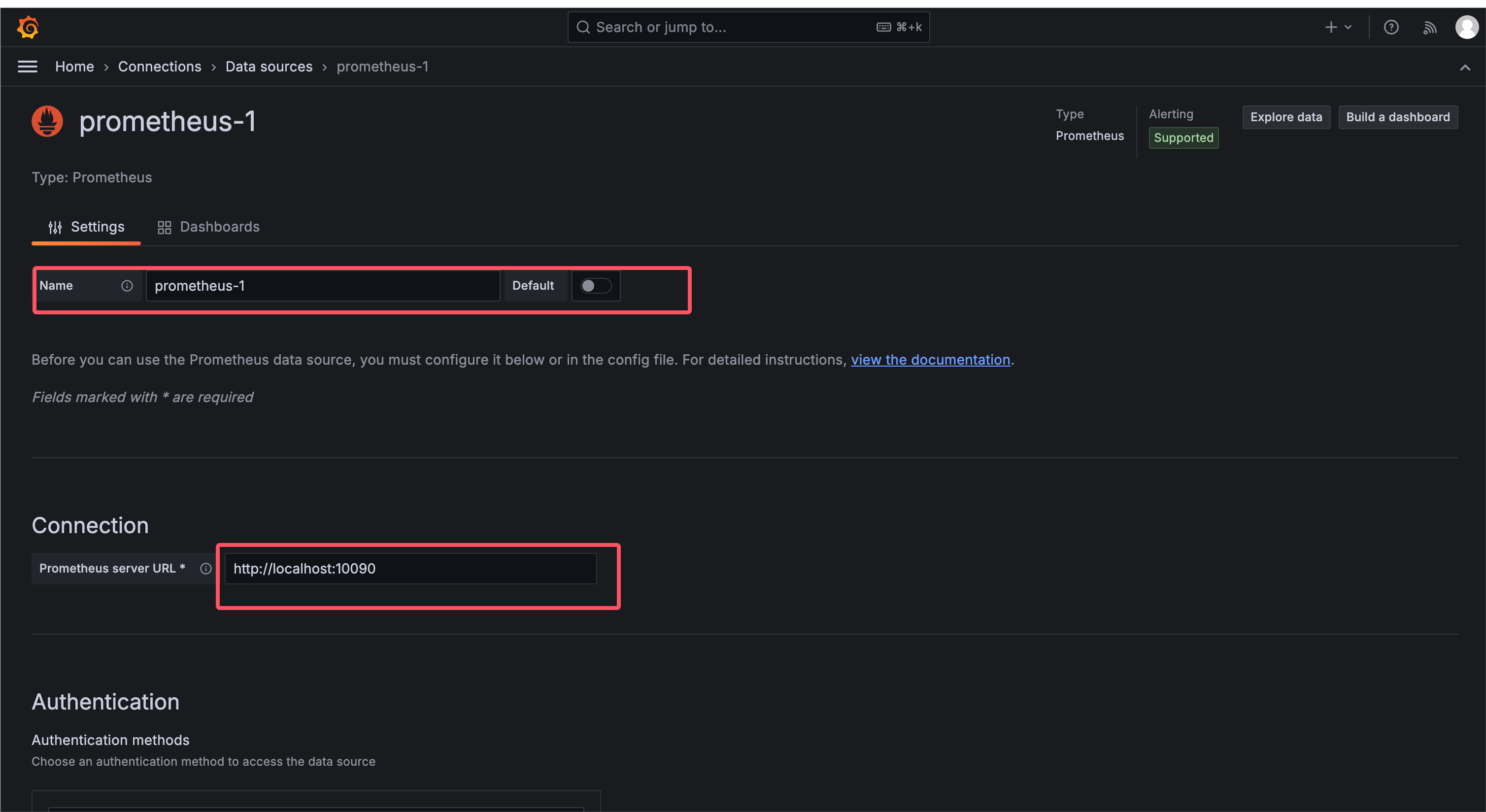Click the Connection section heading
Image resolution: width=1486 pixels, height=812 pixels.
pos(90,525)
